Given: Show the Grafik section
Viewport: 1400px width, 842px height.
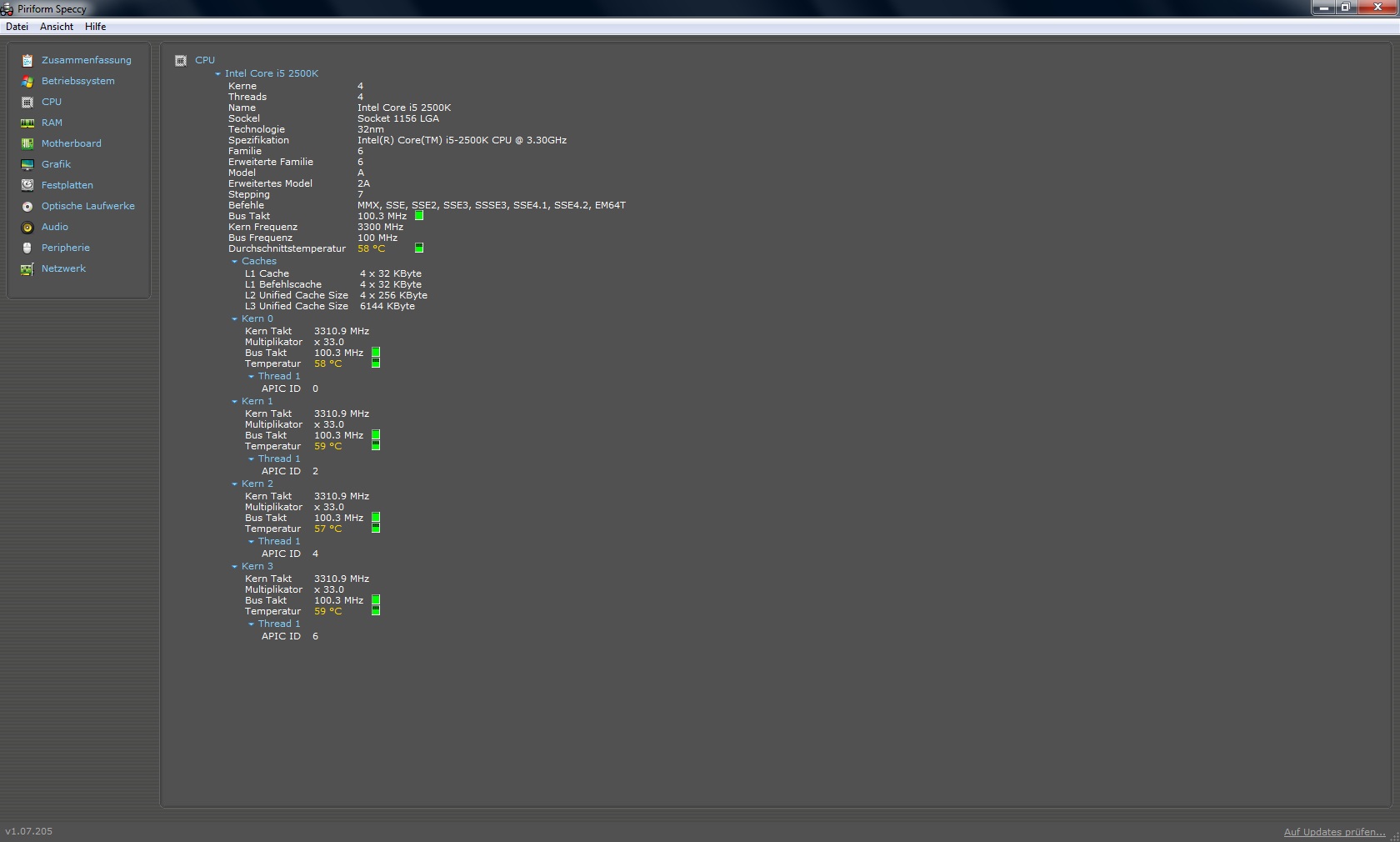Looking at the screenshot, I should (57, 164).
